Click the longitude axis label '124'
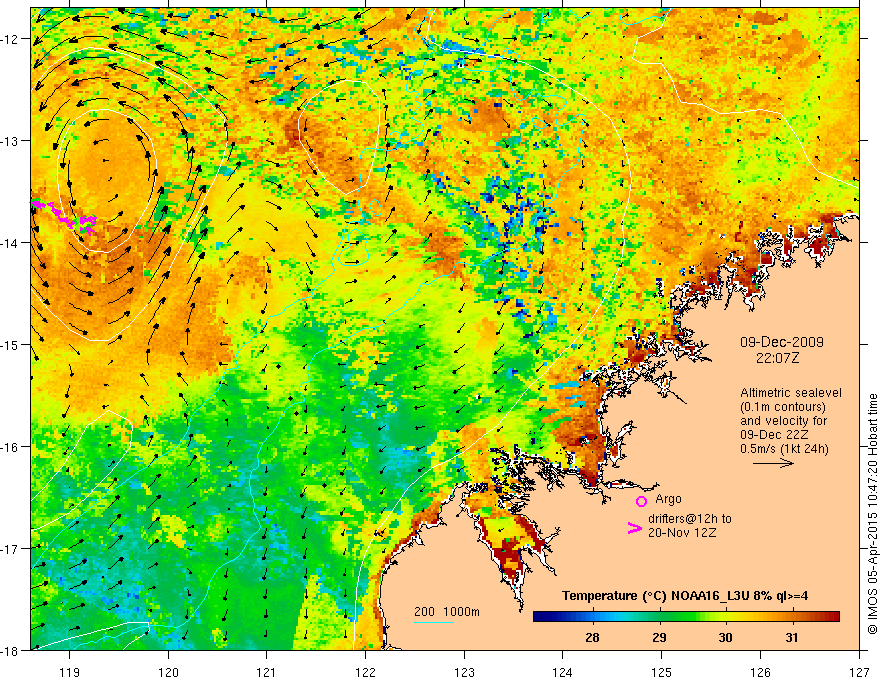Image resolution: width=880 pixels, height=680 pixels. (563, 672)
